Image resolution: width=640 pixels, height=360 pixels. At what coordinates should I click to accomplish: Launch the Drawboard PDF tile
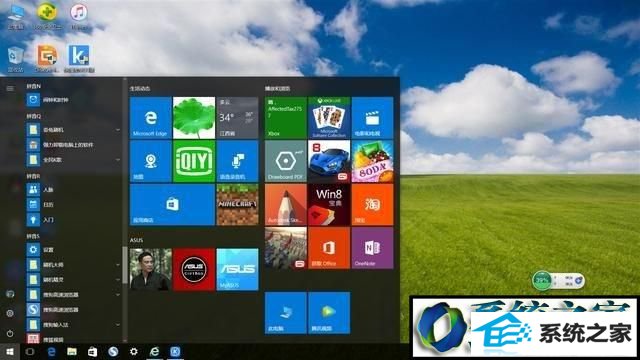286,161
